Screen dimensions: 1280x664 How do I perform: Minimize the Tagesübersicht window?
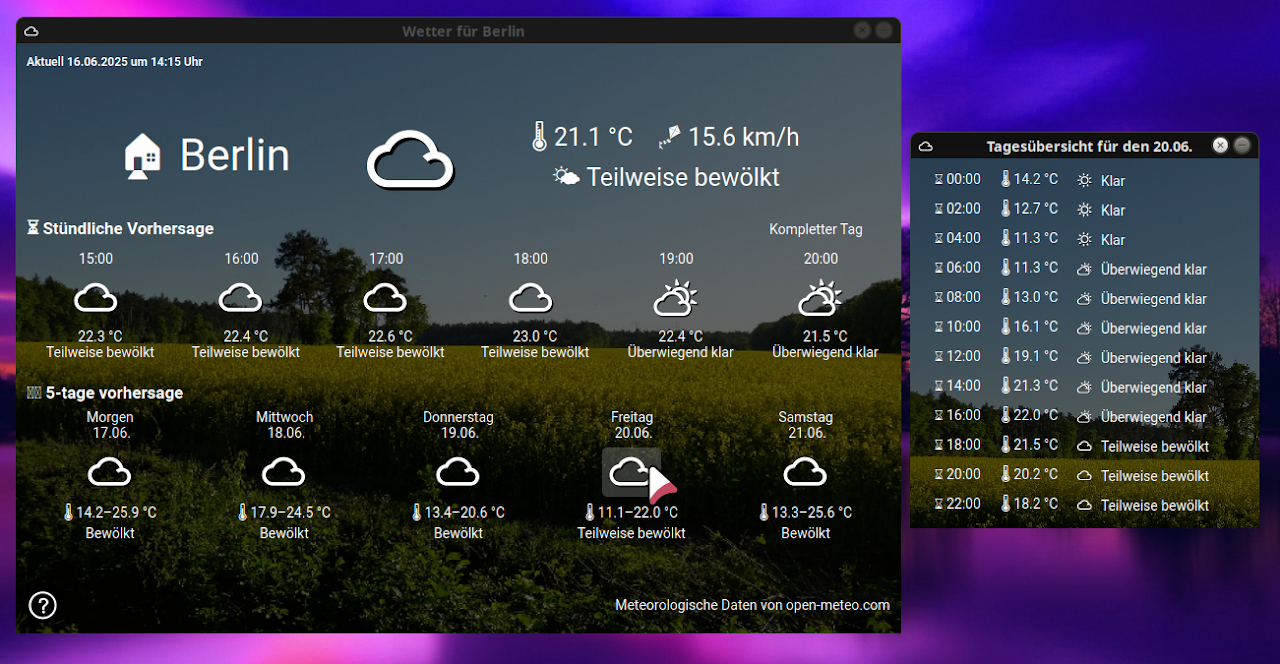point(1242,146)
